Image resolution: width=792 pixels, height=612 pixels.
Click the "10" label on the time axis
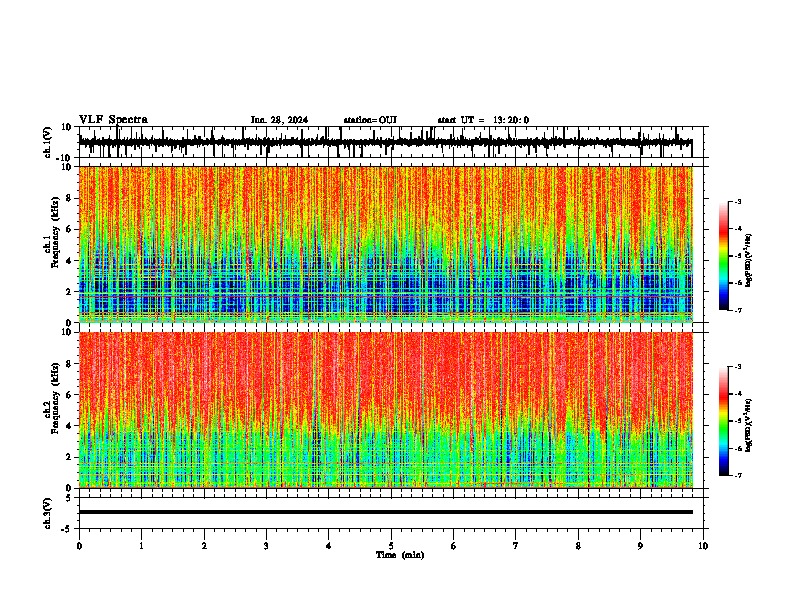(x=703, y=546)
